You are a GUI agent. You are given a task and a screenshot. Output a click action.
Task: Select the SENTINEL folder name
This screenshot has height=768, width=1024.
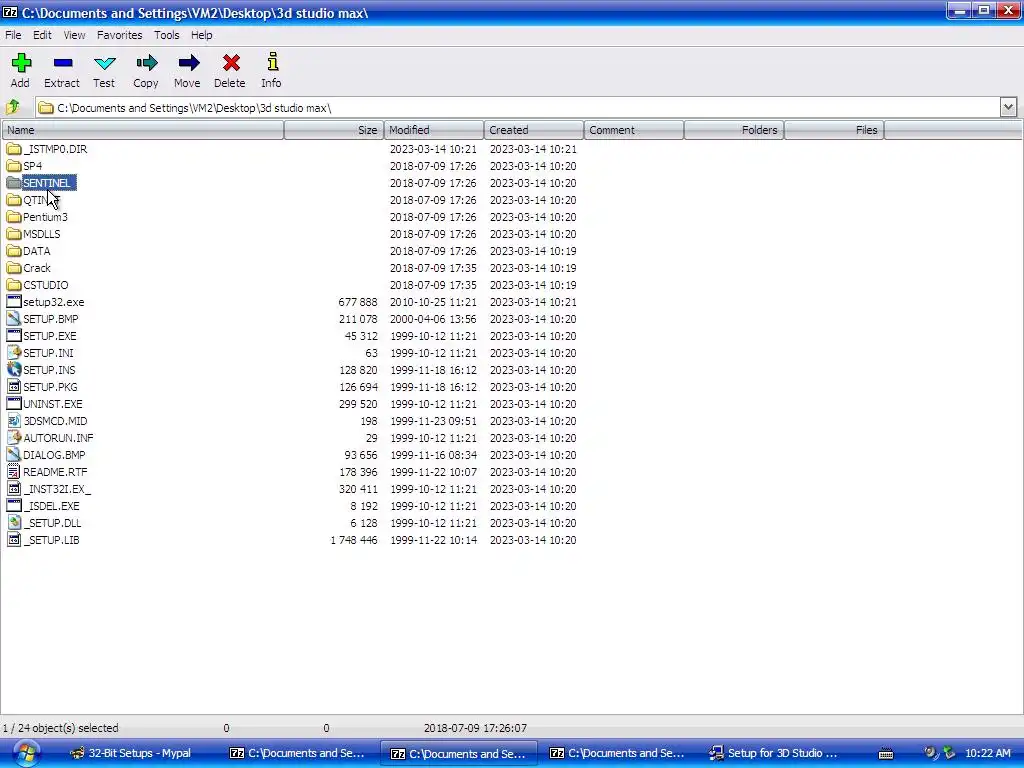point(47,183)
